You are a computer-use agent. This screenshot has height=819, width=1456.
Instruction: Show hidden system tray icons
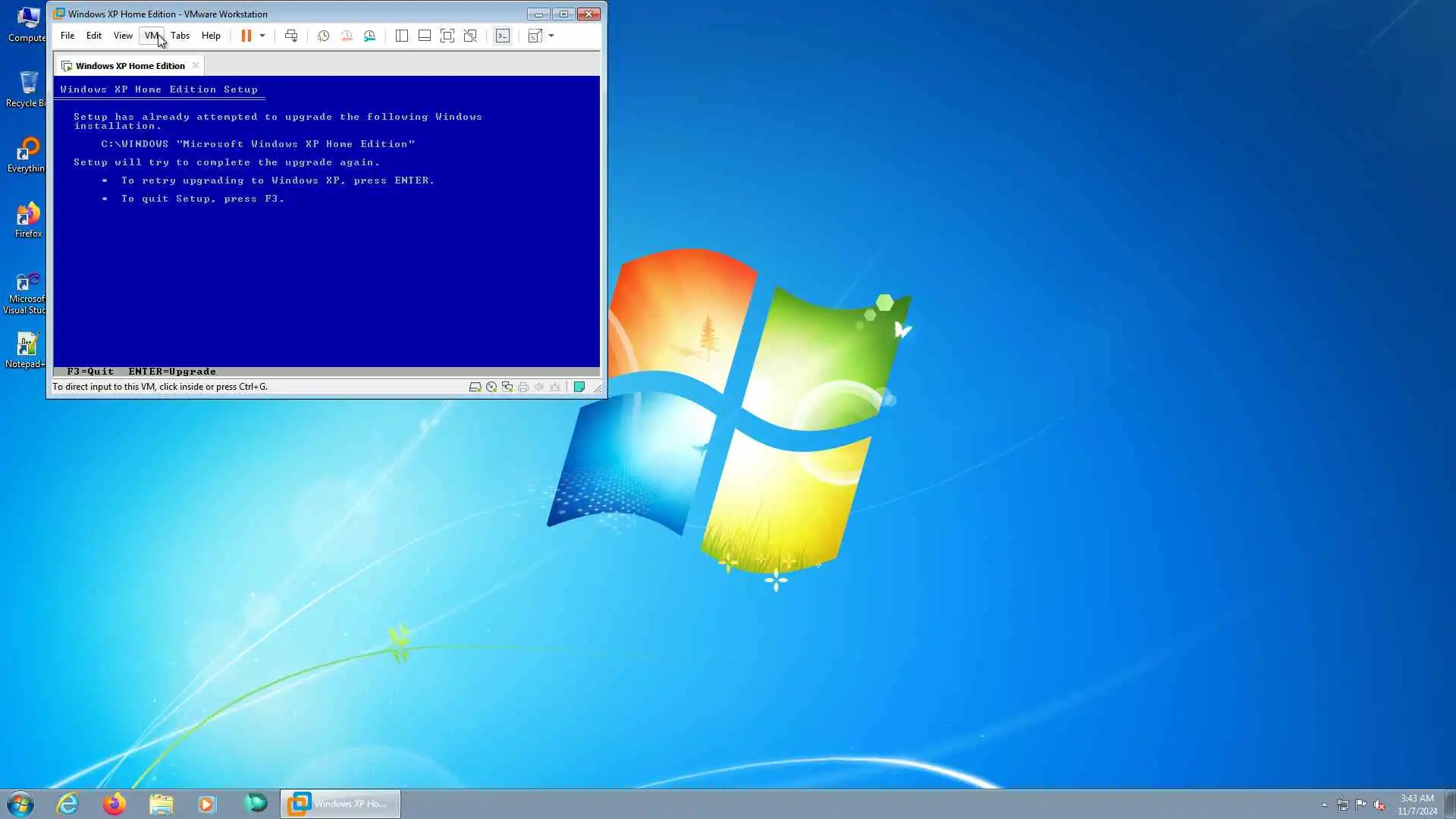point(1324,805)
